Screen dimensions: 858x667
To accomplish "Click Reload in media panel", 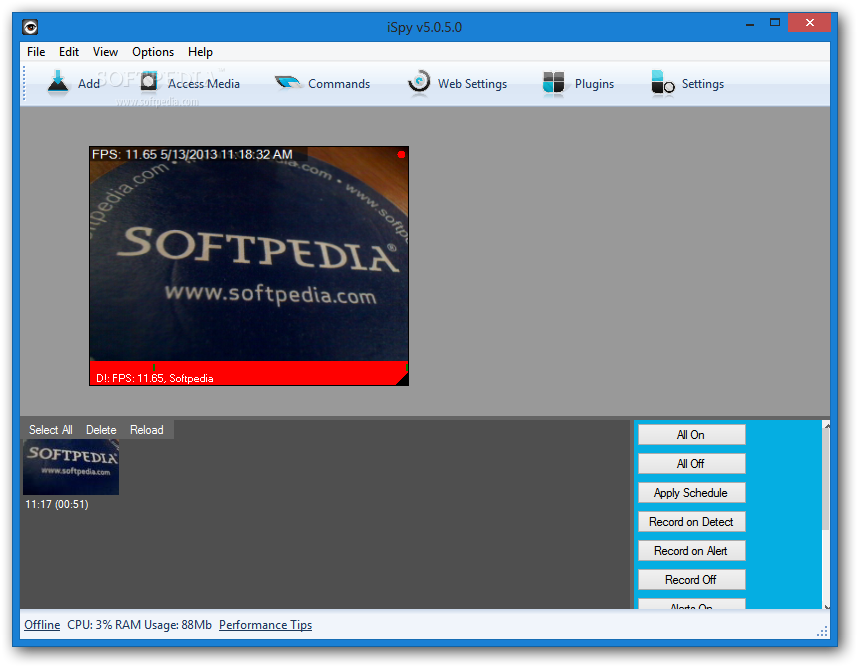I will (147, 430).
